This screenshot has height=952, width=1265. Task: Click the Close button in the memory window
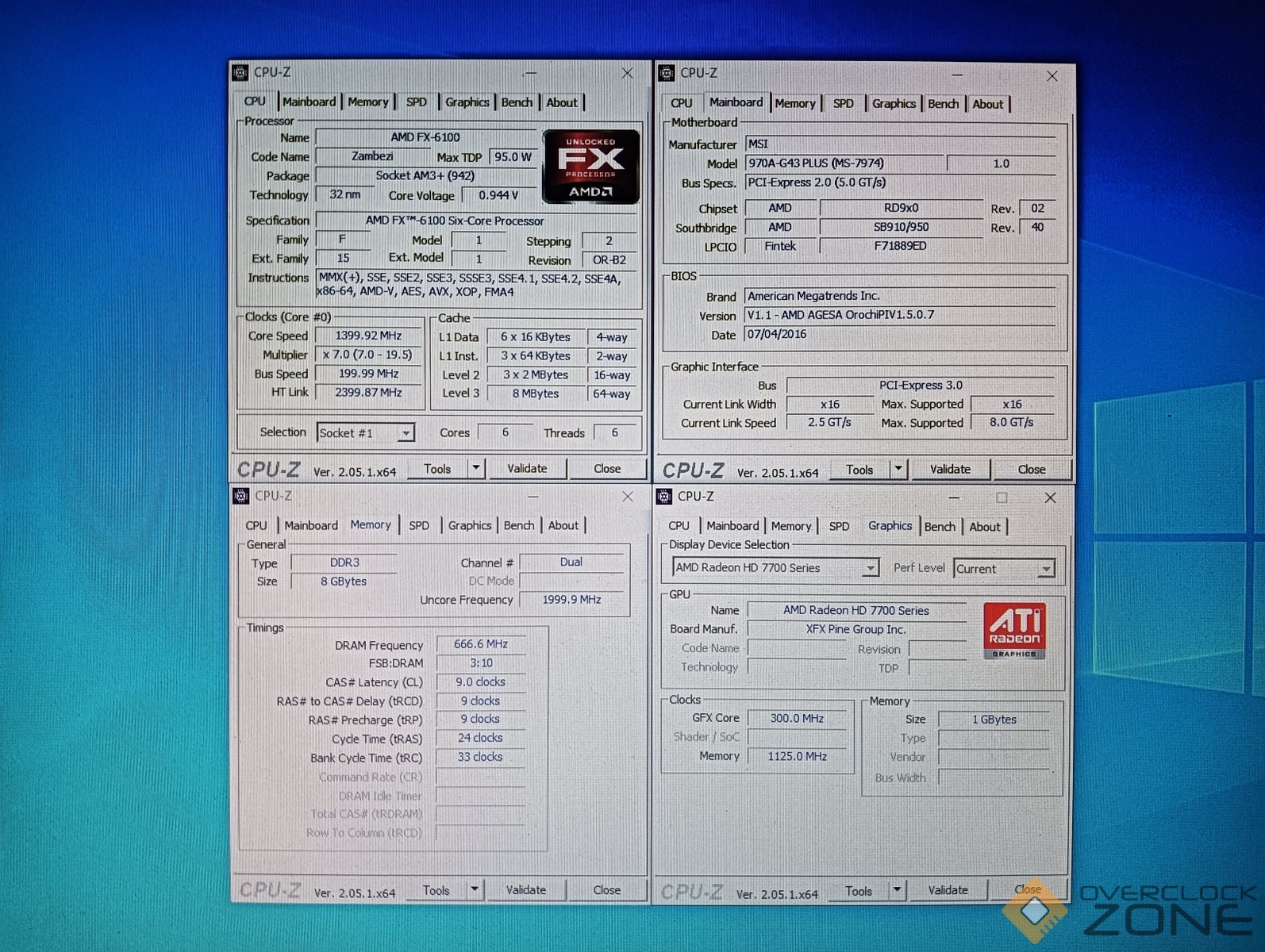[x=607, y=890]
